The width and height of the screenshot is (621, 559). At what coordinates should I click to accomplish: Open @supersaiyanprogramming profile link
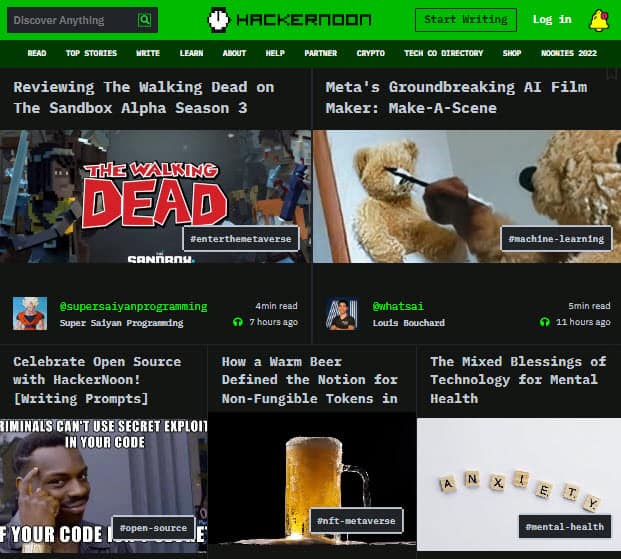(133, 306)
